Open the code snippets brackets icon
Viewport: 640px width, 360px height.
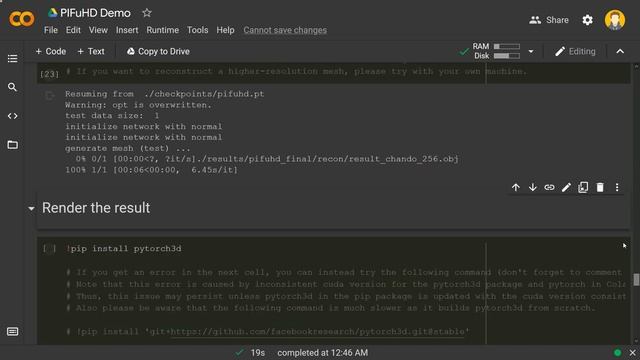[12, 116]
